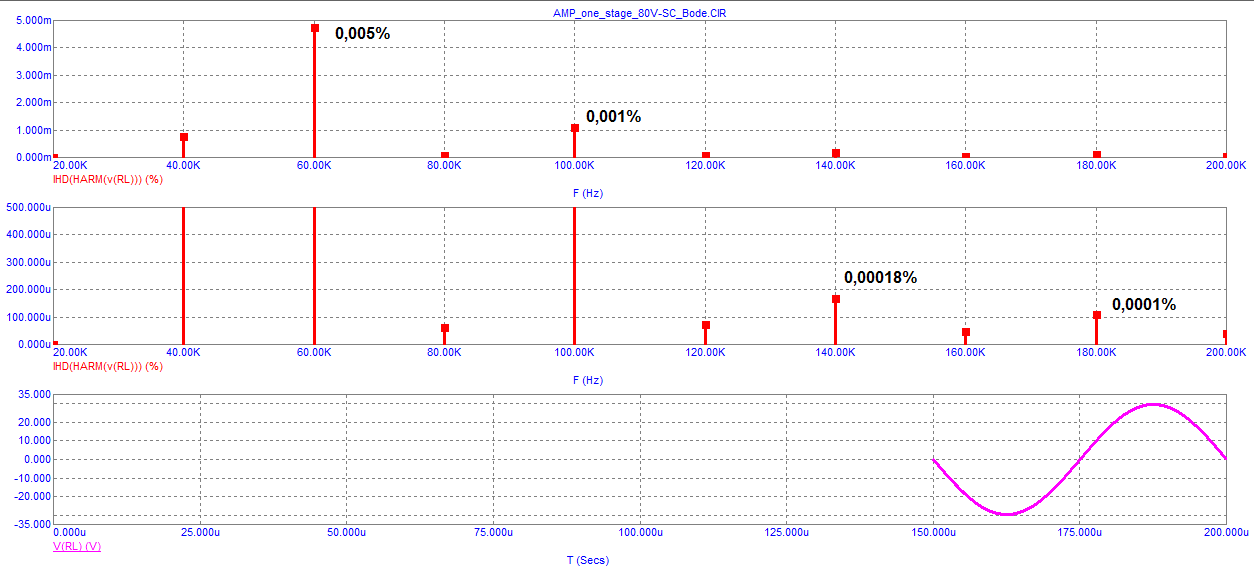The image size is (1254, 573).
Task: Click the 20.00K tick in middle plot
Action: click(x=69, y=352)
